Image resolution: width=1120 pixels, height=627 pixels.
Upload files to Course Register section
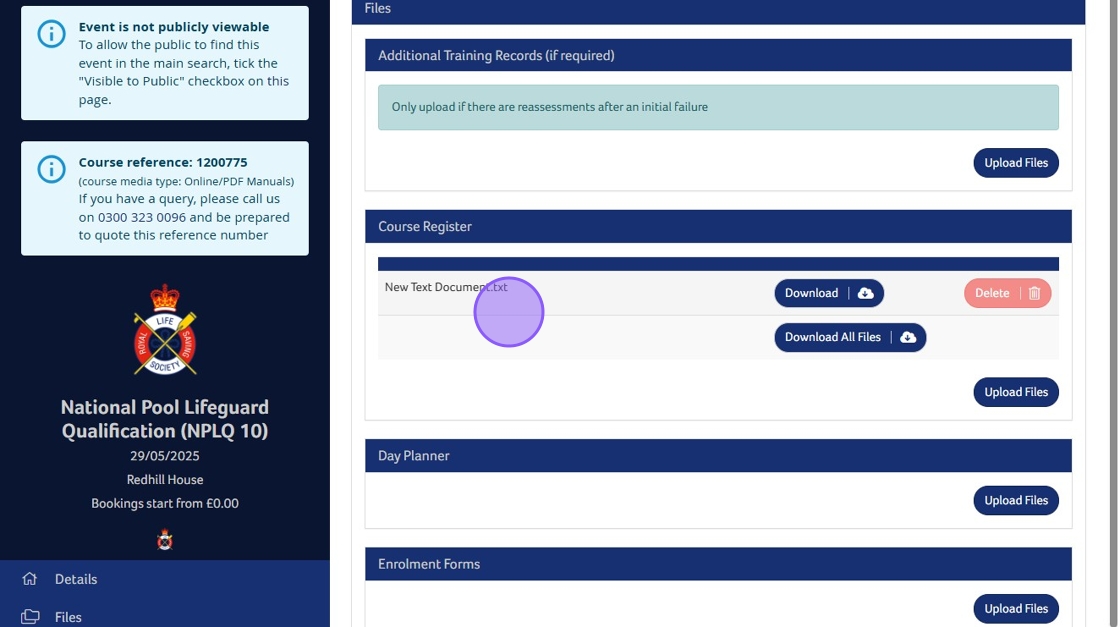click(1016, 392)
